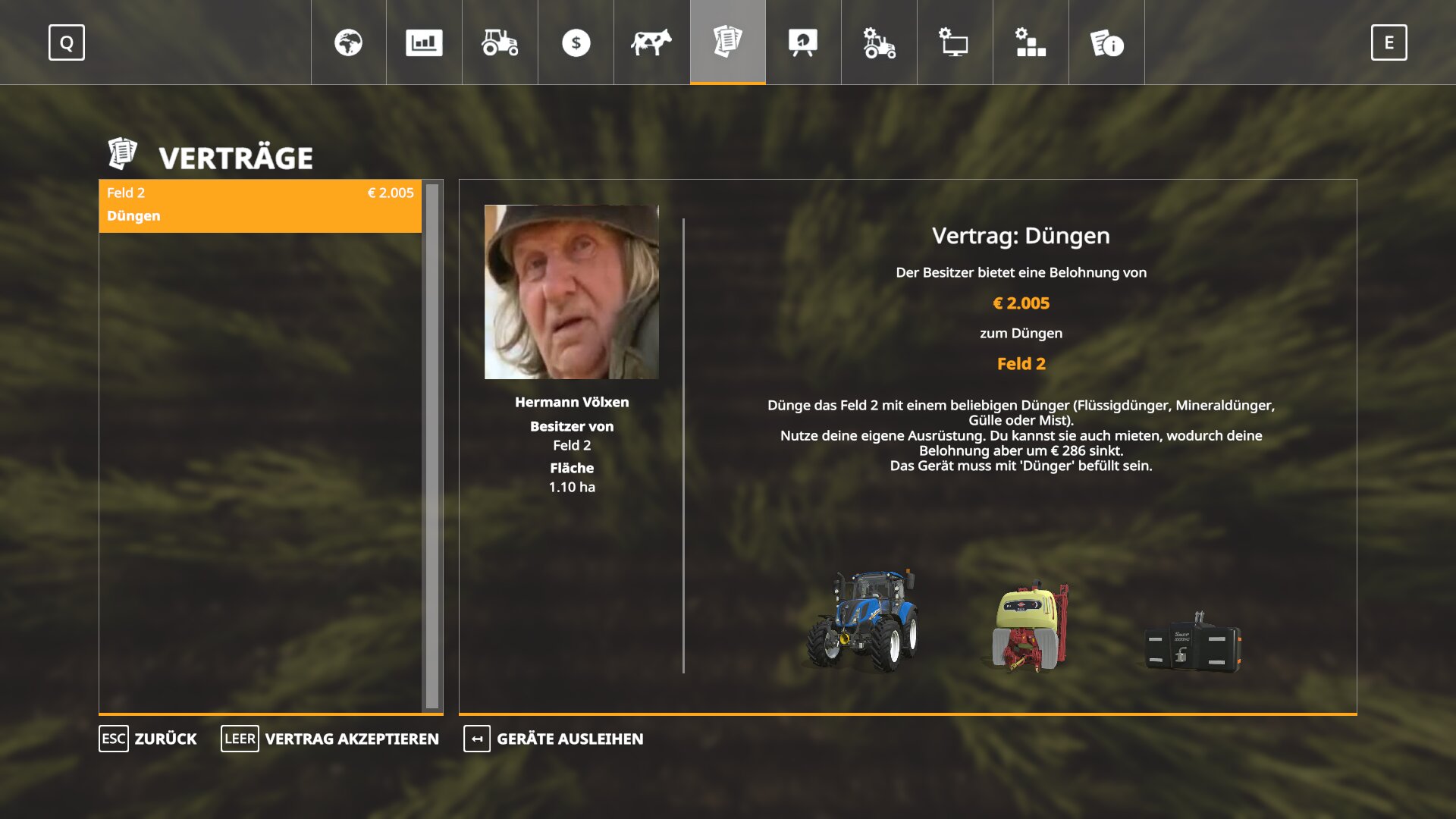1456x819 pixels.
Task: Click Vertrag Akzeptieren button
Action: click(x=330, y=739)
